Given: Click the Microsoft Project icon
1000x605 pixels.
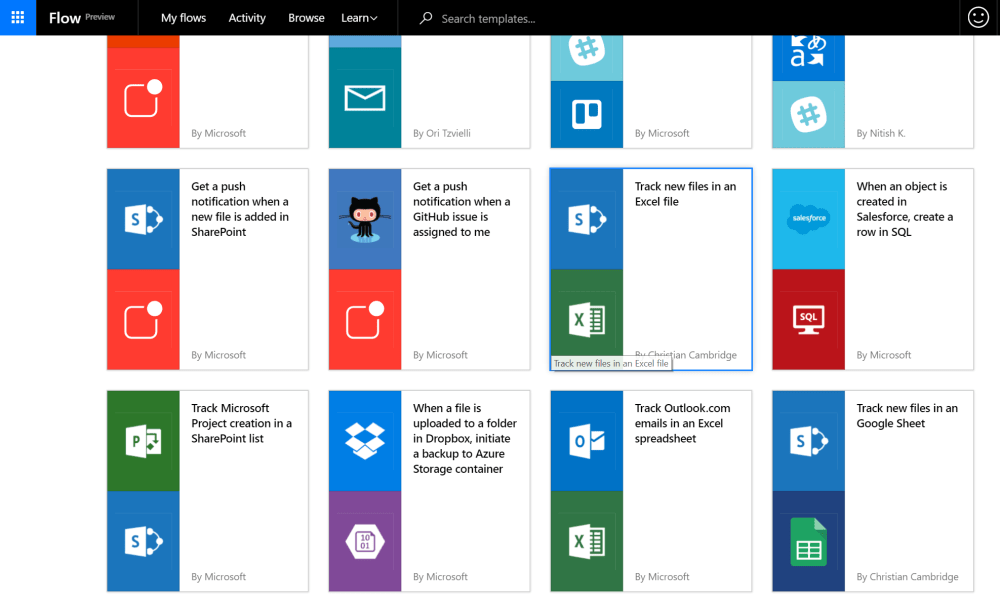Looking at the screenshot, I should (x=143, y=441).
